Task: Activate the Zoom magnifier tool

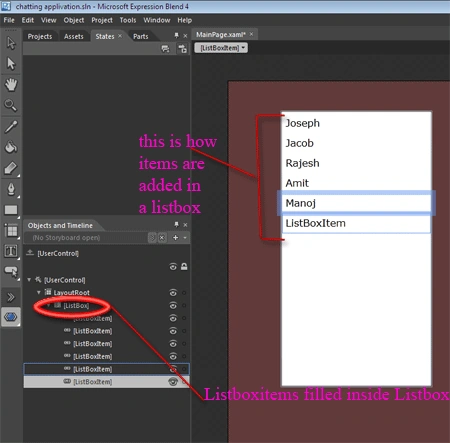Action: pos(11,105)
